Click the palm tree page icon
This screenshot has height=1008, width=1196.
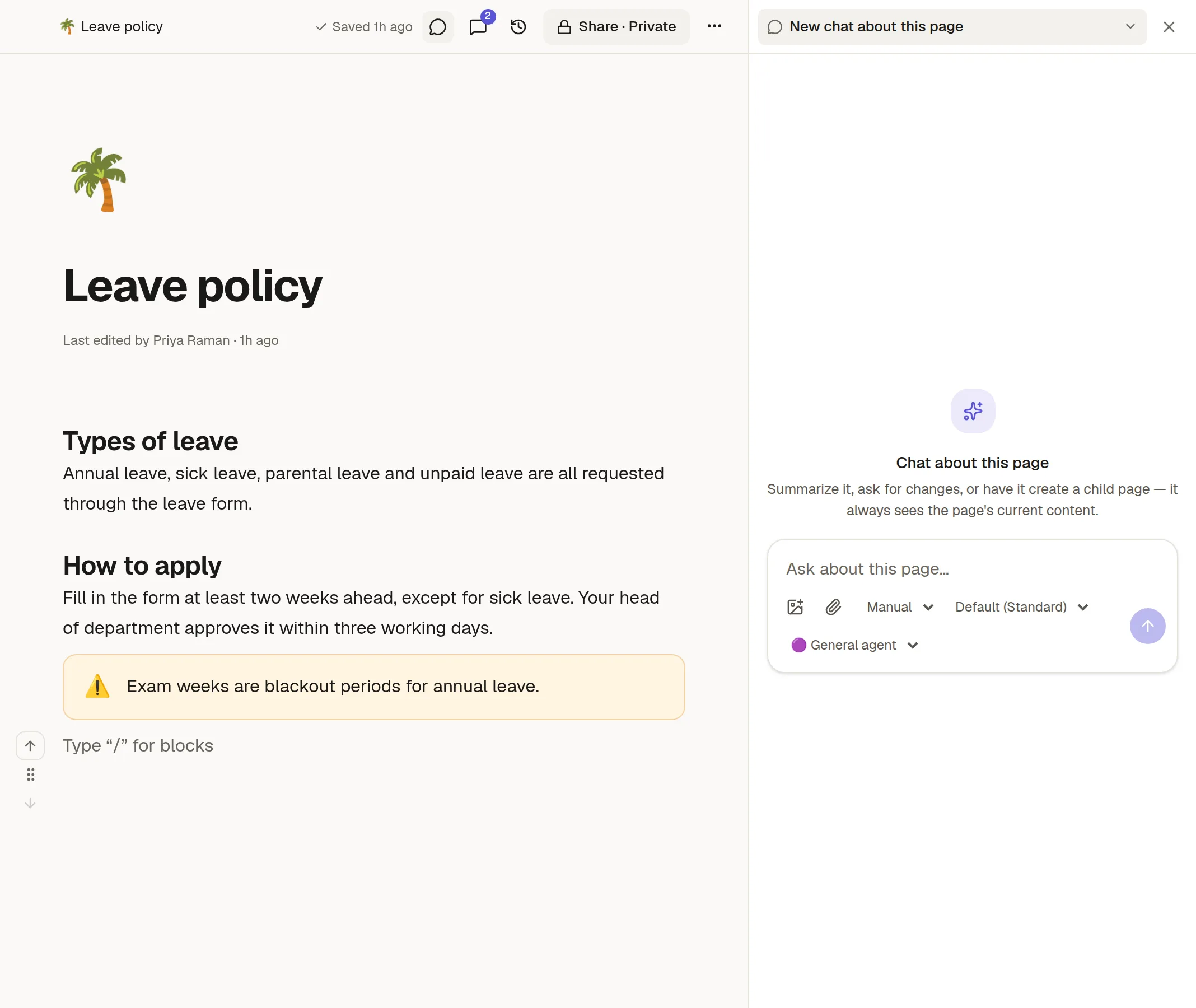[99, 180]
